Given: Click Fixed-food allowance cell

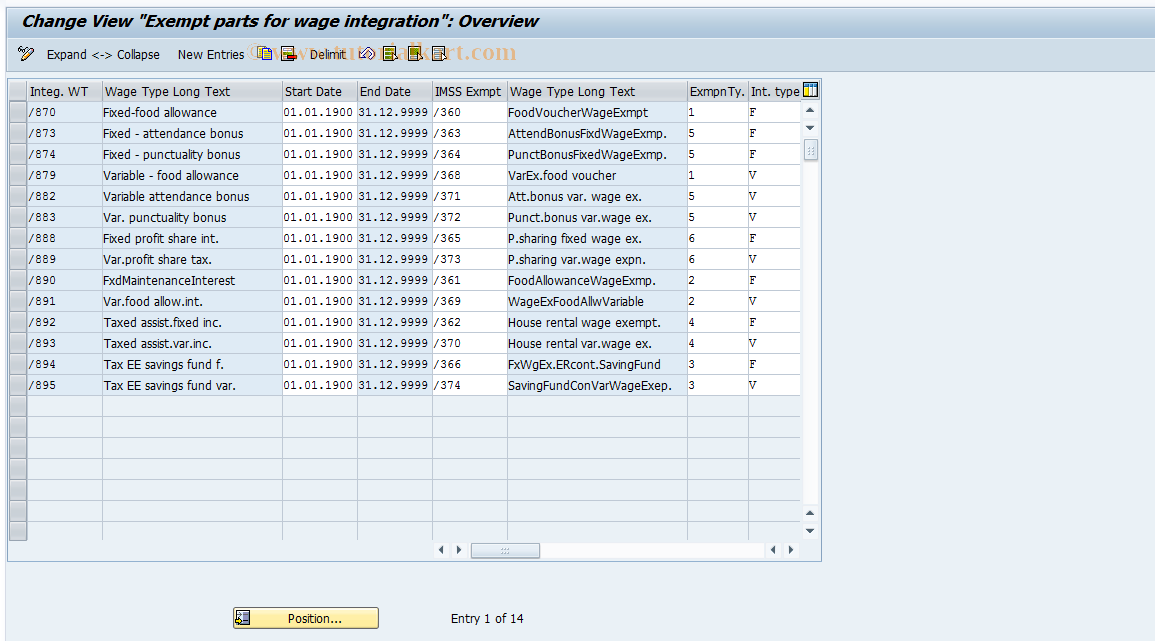Looking at the screenshot, I should (192, 112).
